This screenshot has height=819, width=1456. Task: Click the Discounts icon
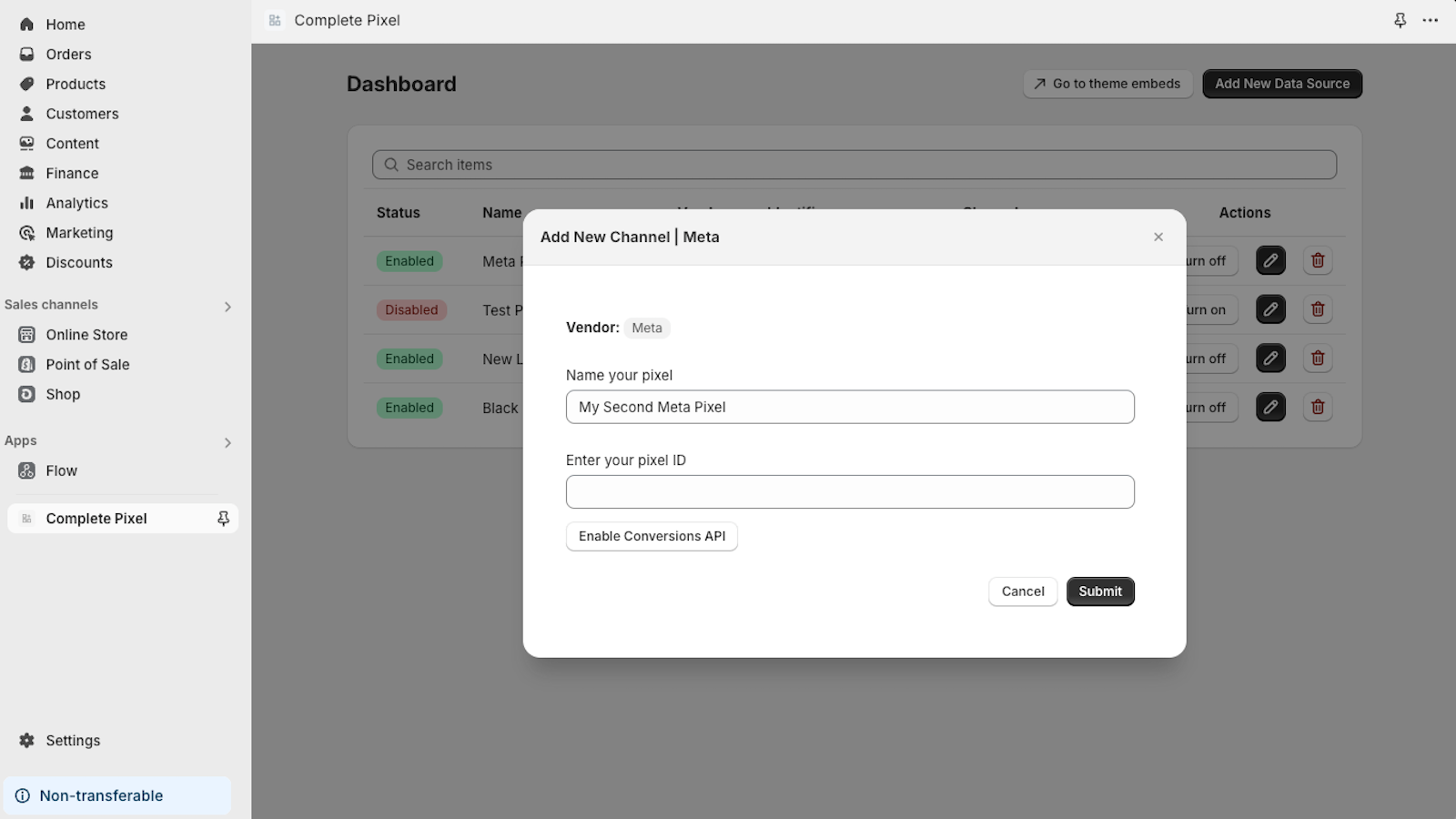27,262
